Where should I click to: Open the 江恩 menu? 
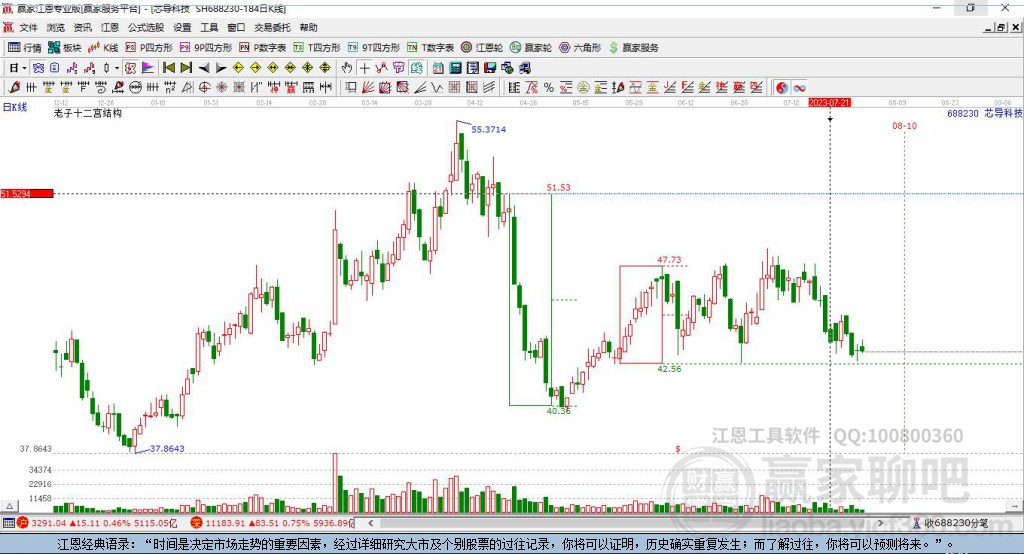[110, 27]
